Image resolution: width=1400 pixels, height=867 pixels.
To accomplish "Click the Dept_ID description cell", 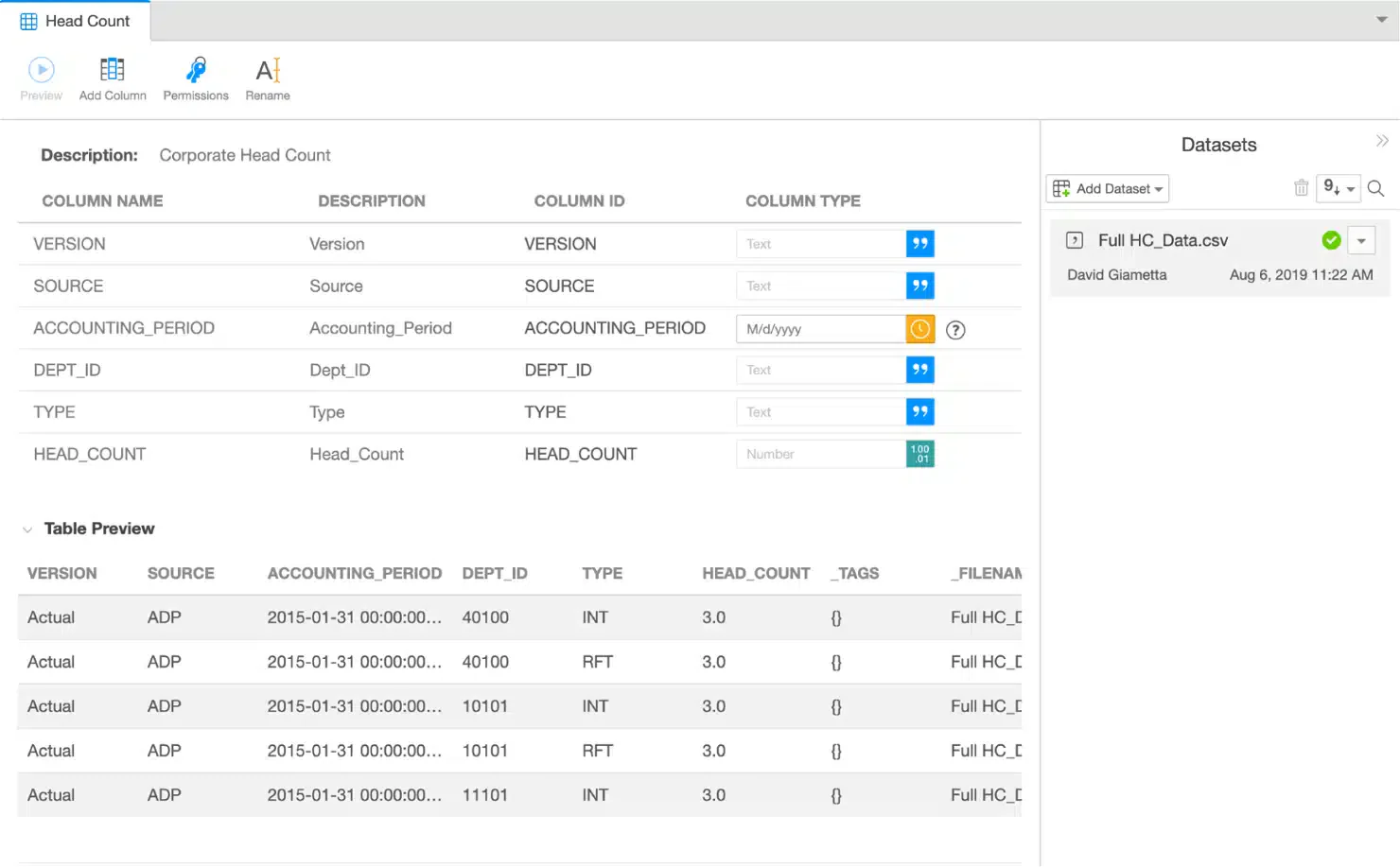I will click(x=340, y=370).
